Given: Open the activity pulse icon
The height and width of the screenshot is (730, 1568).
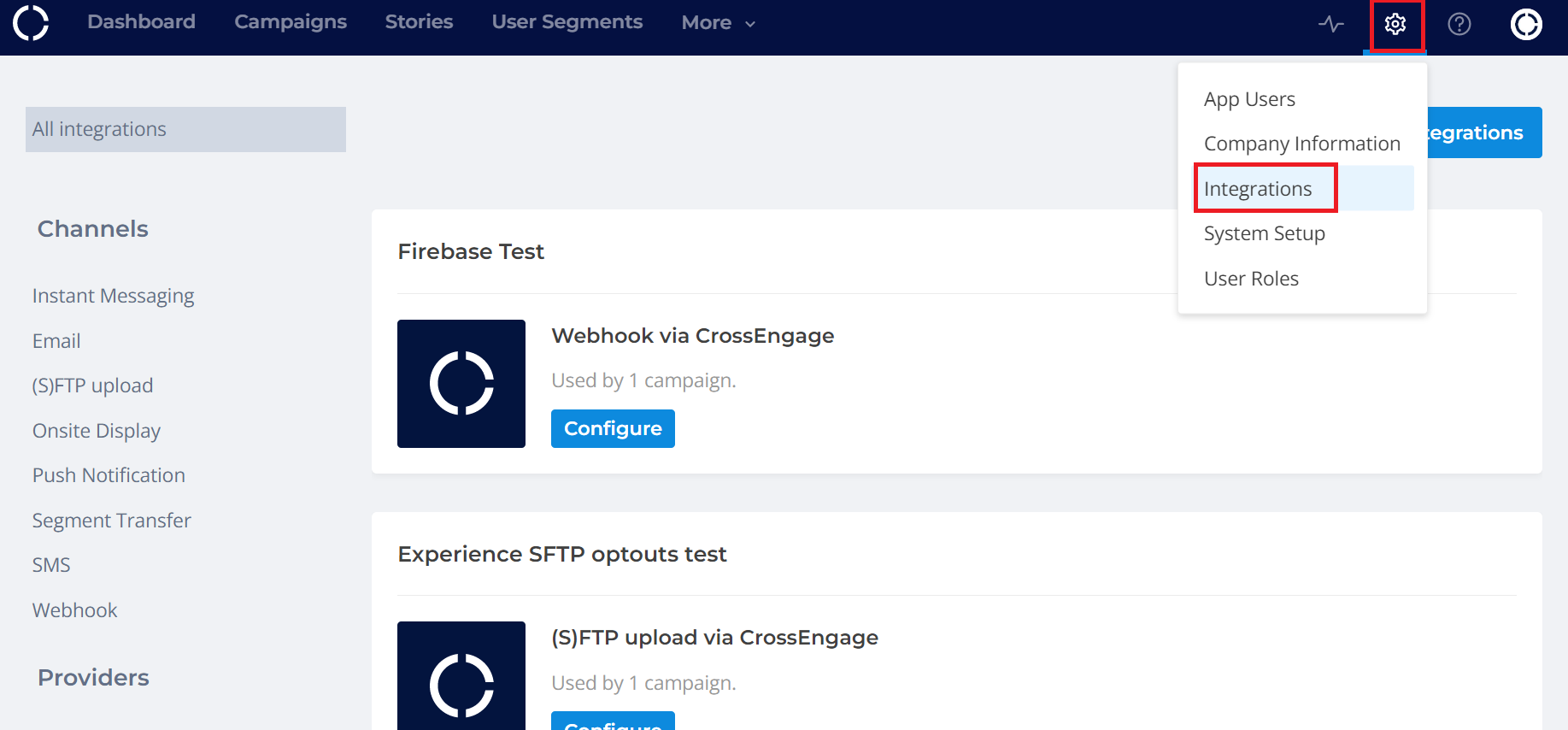Looking at the screenshot, I should 1330,24.
